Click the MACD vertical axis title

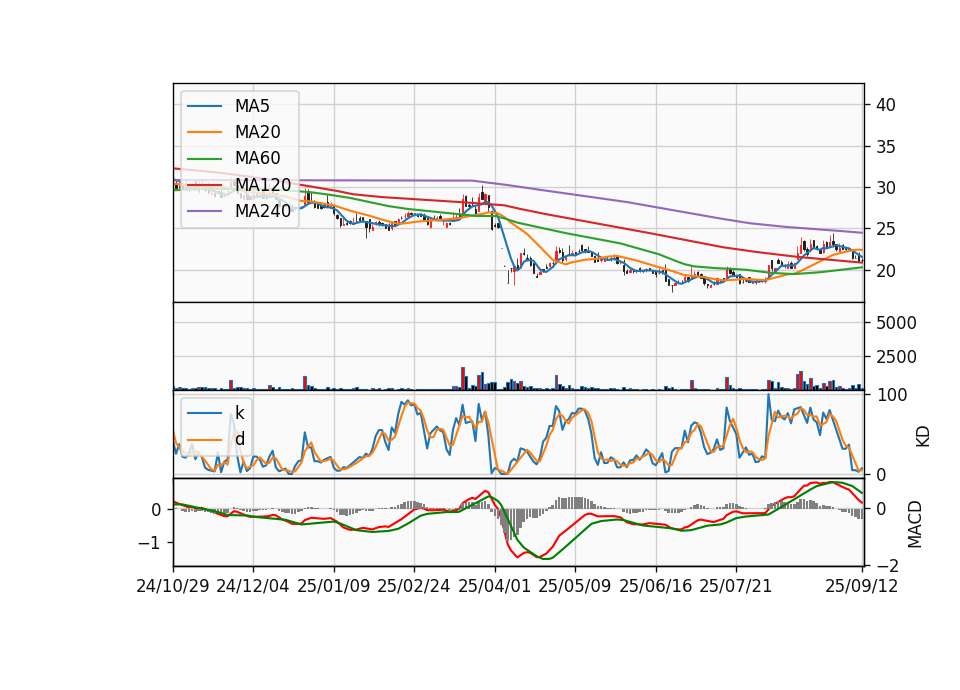[x=915, y=524]
